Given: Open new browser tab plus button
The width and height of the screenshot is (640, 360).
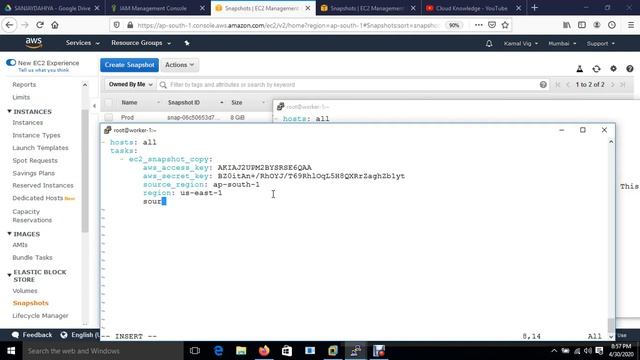Looking at the screenshot, I should [534, 8].
